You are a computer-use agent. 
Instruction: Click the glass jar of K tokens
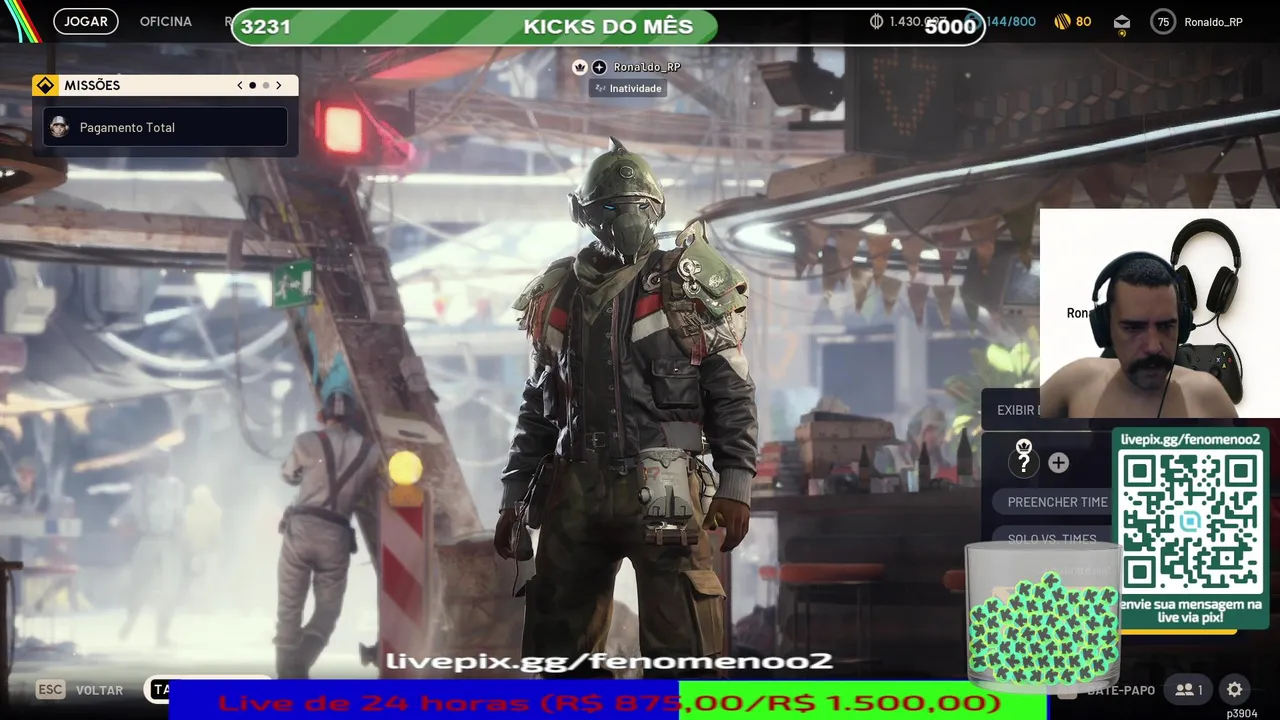point(1042,617)
